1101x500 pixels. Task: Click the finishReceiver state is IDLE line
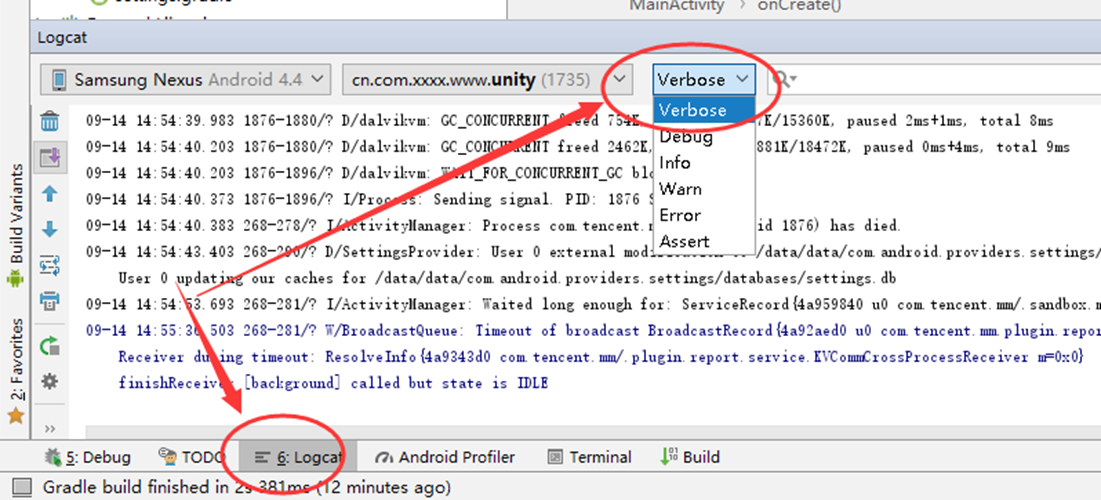click(333, 383)
